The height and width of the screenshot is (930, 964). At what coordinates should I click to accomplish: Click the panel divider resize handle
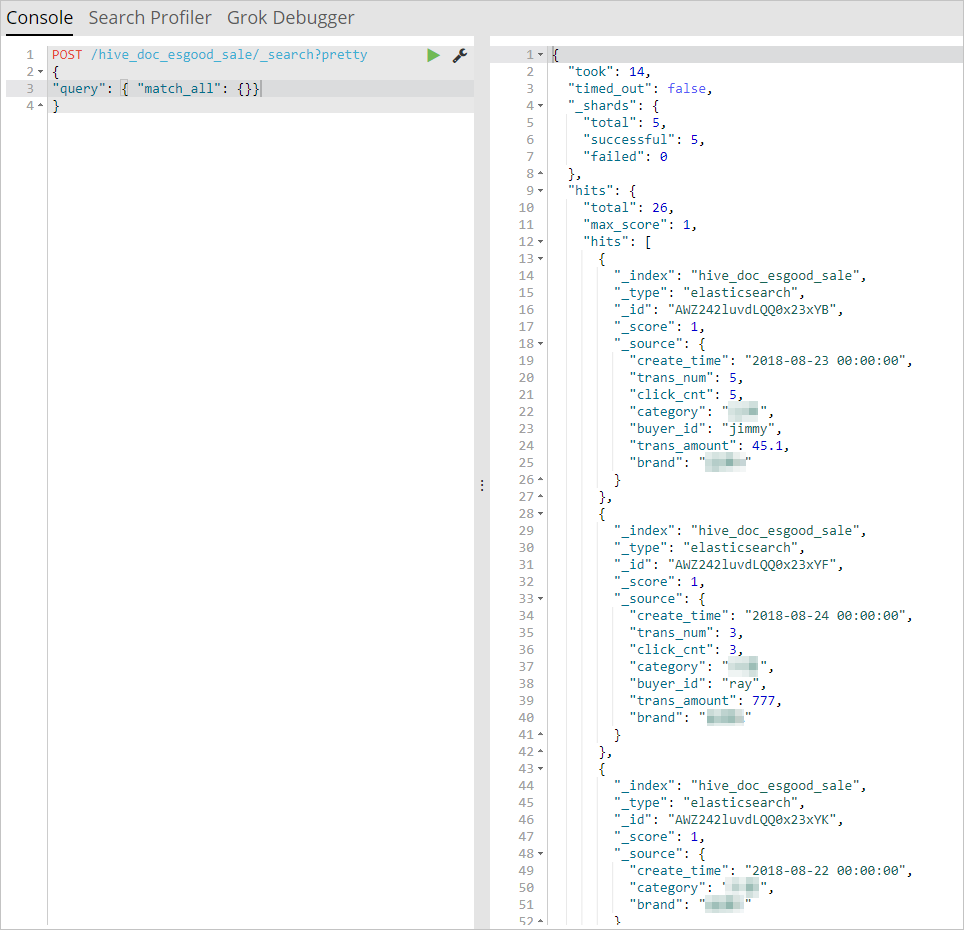tap(482, 484)
